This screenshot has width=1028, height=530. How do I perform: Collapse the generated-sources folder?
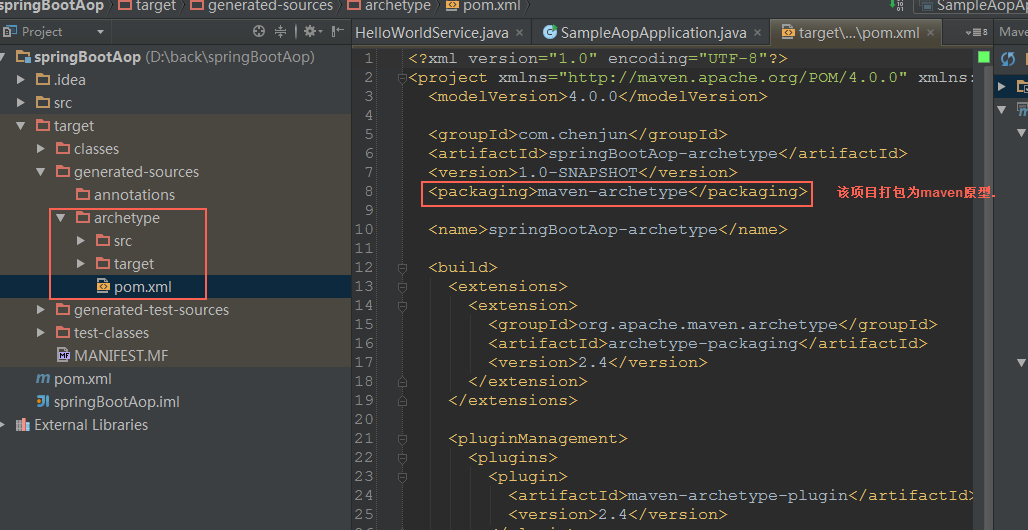(41, 172)
